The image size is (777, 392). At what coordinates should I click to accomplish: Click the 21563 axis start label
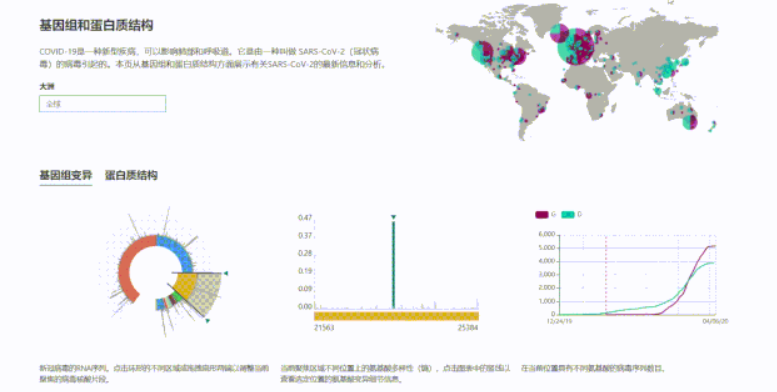[x=324, y=328]
